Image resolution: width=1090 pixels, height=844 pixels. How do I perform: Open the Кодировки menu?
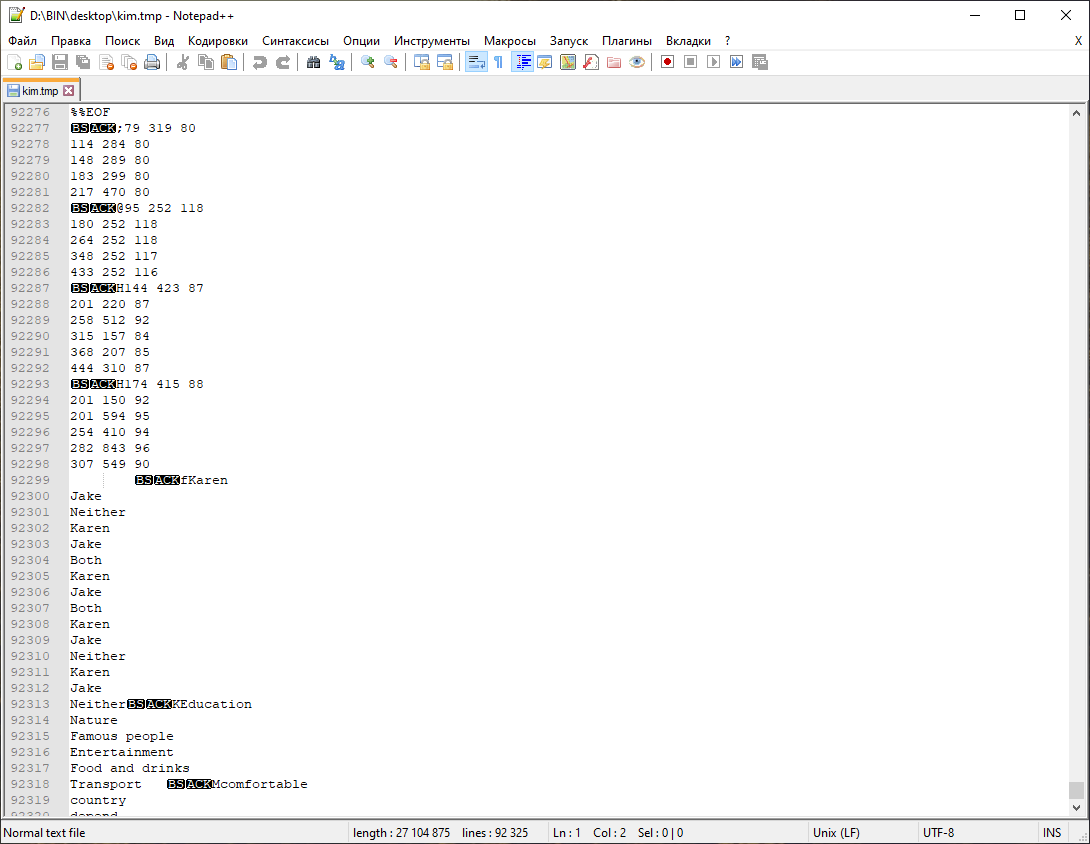218,41
